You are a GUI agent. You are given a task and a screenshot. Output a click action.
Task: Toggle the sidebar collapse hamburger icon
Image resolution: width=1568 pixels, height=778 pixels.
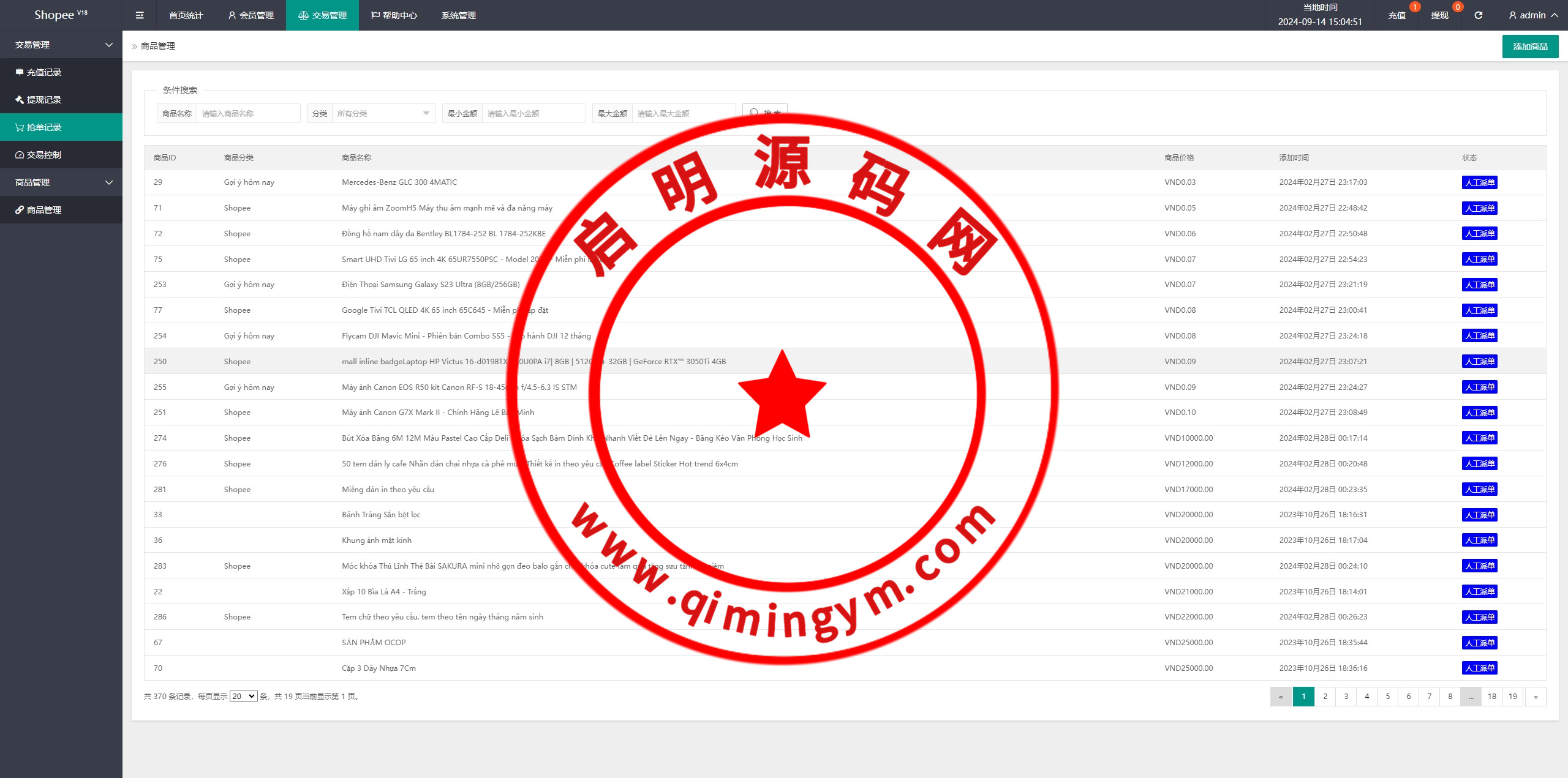(x=140, y=15)
